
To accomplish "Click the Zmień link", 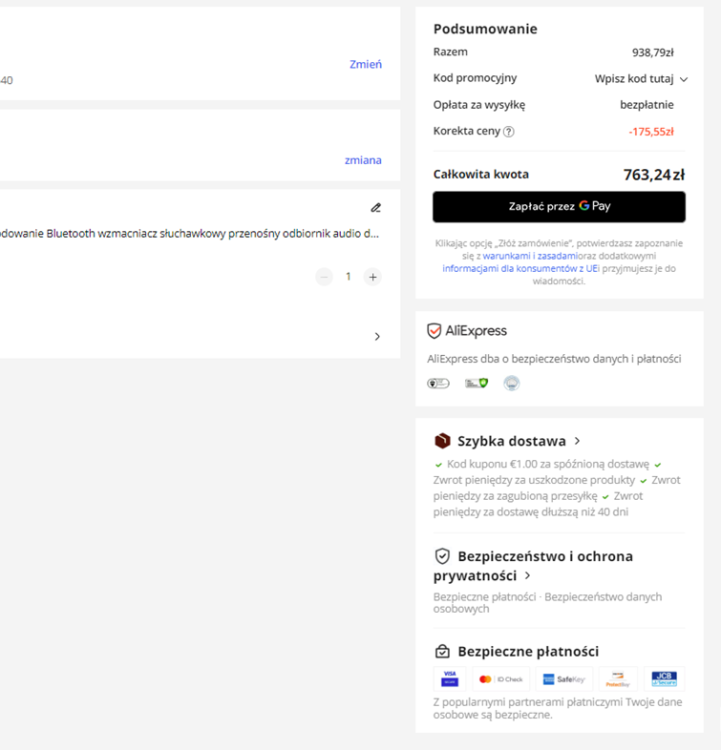I will [x=365, y=64].
